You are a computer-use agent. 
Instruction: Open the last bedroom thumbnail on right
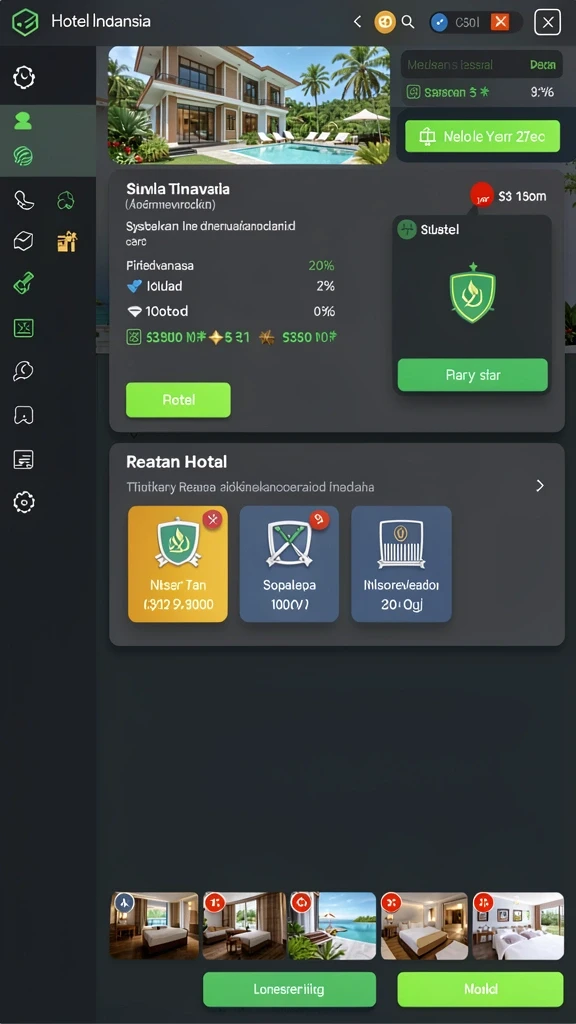[x=518, y=926]
